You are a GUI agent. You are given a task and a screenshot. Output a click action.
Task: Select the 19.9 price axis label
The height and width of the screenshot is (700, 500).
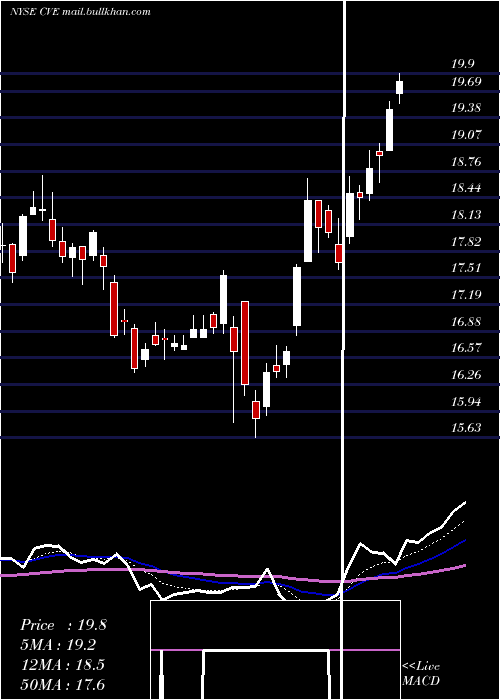coord(463,64)
